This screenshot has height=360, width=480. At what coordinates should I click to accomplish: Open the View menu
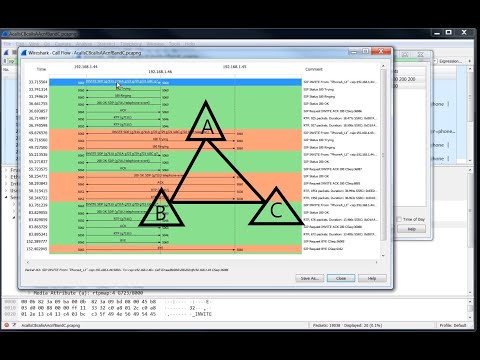(34, 44)
